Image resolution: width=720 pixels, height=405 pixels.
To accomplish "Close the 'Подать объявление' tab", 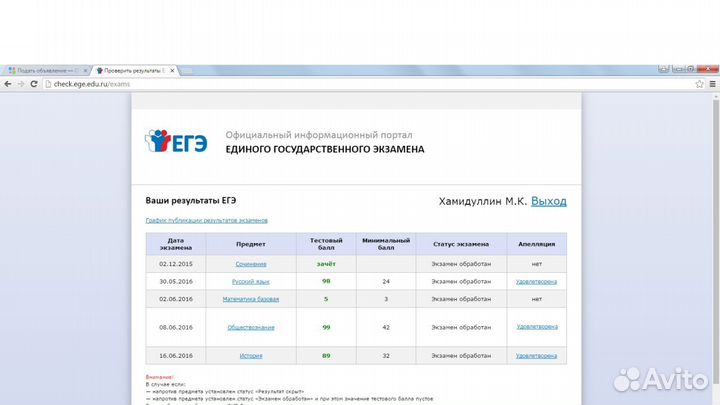I will 85,71.
